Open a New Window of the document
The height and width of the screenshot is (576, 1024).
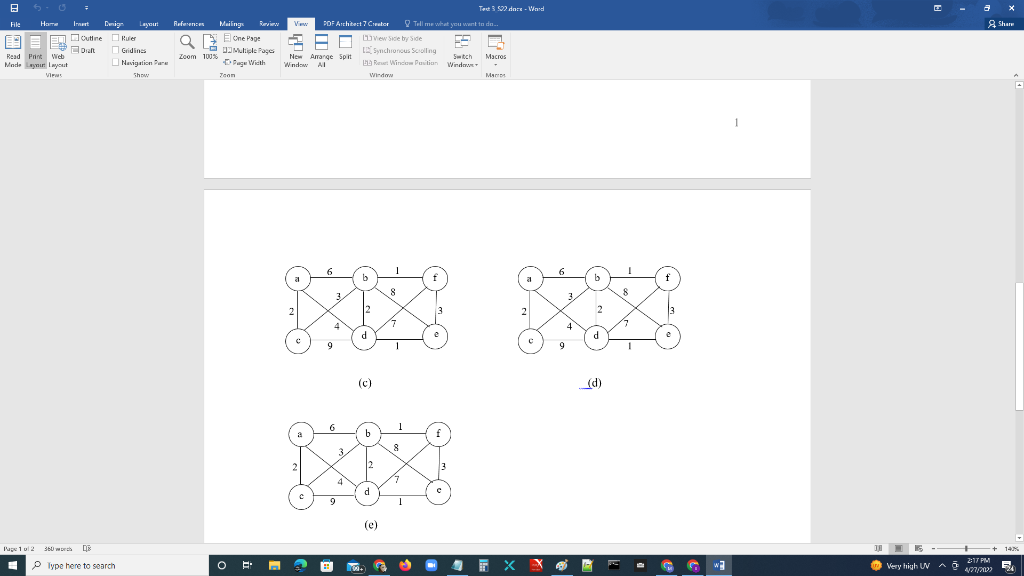coord(295,48)
